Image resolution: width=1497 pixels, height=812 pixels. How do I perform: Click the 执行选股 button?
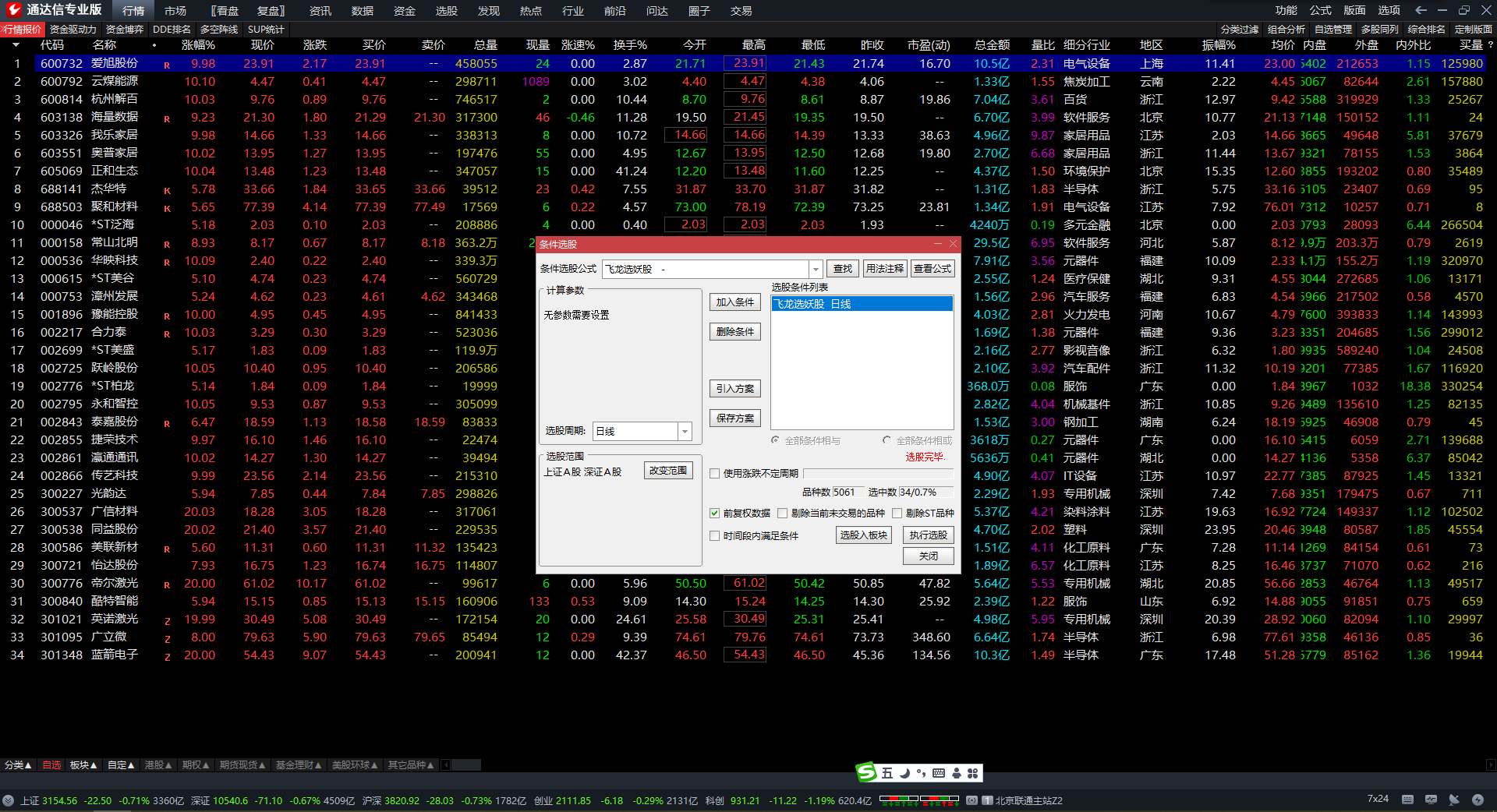[x=928, y=535]
